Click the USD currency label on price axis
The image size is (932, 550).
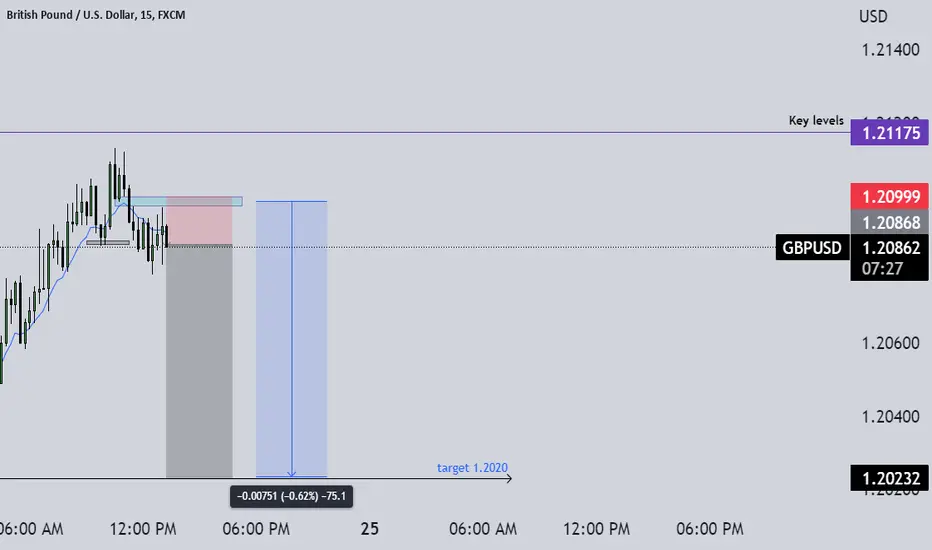[873, 17]
